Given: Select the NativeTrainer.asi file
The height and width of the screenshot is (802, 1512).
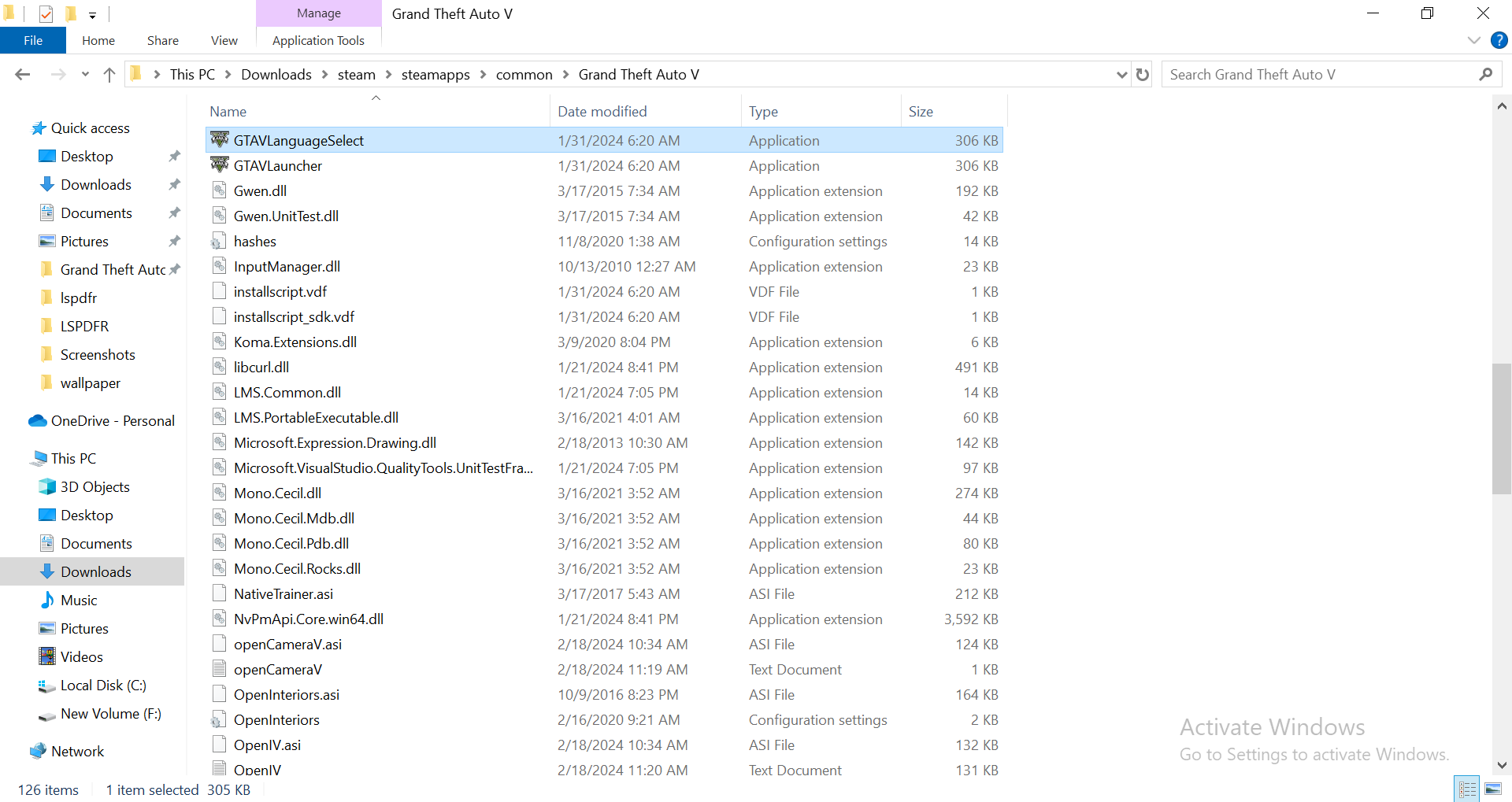Looking at the screenshot, I should click(283, 594).
